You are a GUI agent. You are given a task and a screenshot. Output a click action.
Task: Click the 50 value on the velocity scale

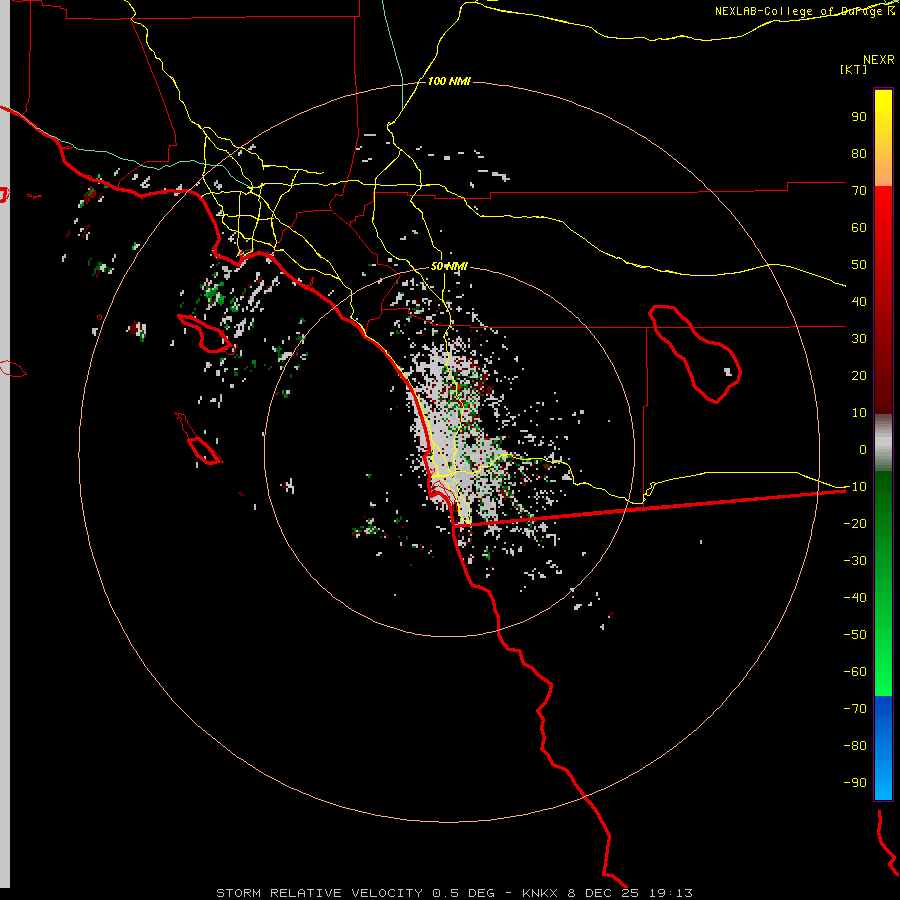(x=859, y=265)
